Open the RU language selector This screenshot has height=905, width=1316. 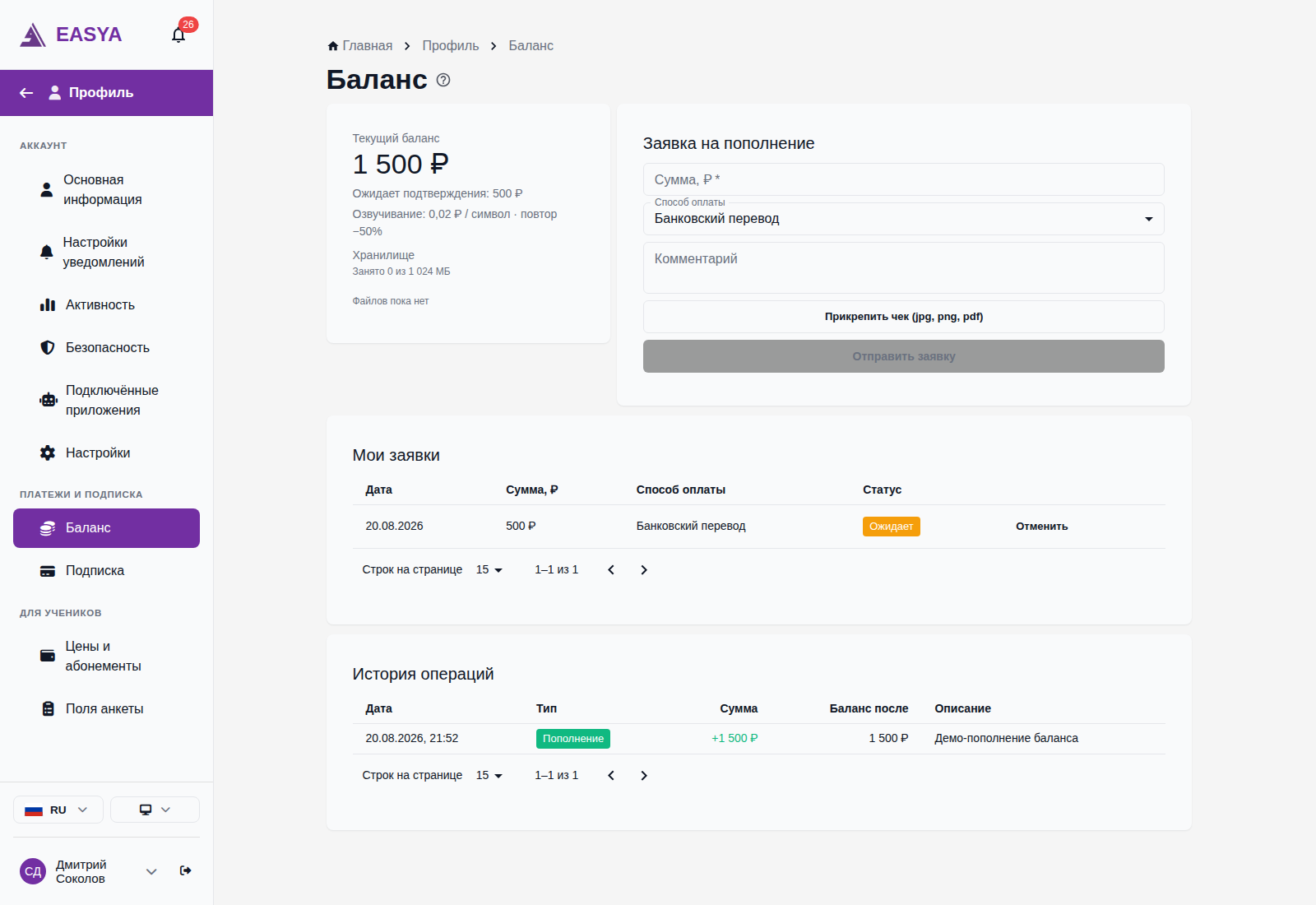tap(58, 810)
